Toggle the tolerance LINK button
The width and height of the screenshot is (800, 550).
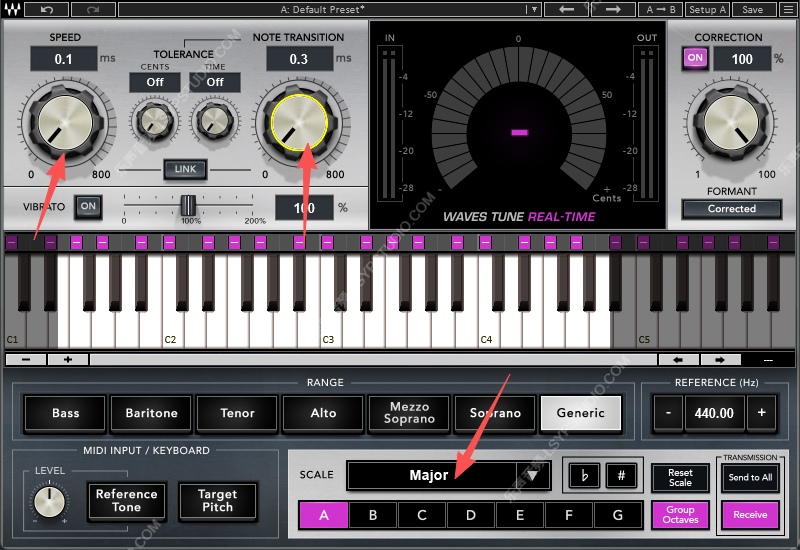coord(185,169)
